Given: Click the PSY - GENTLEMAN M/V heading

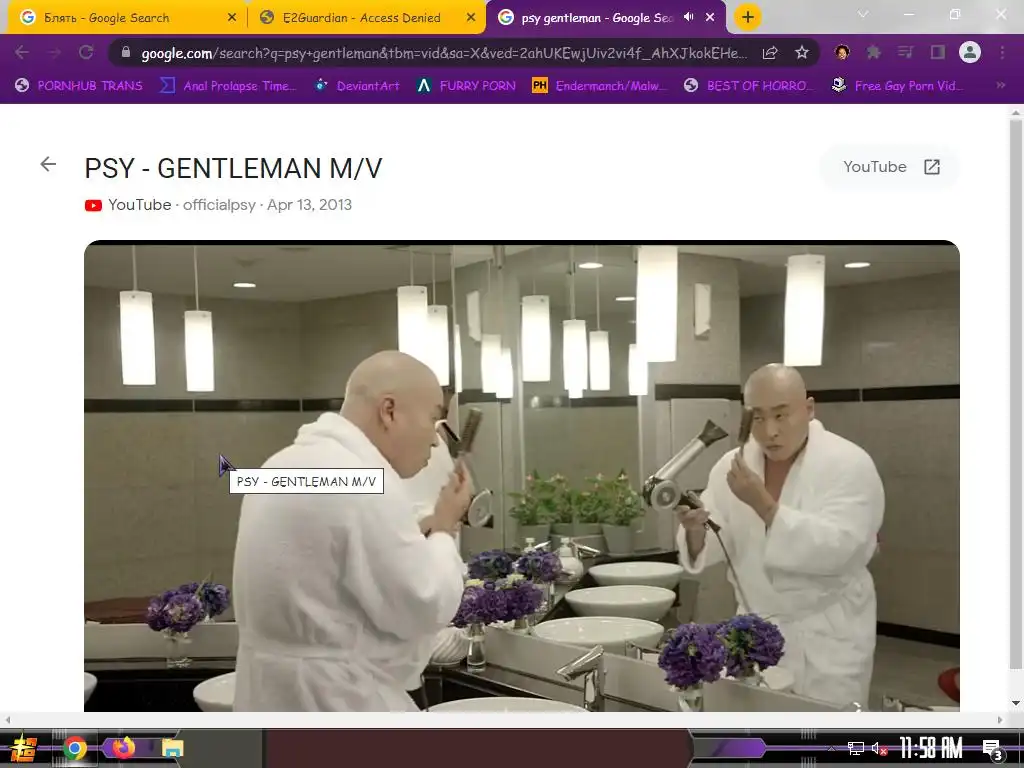Looking at the screenshot, I should (233, 168).
